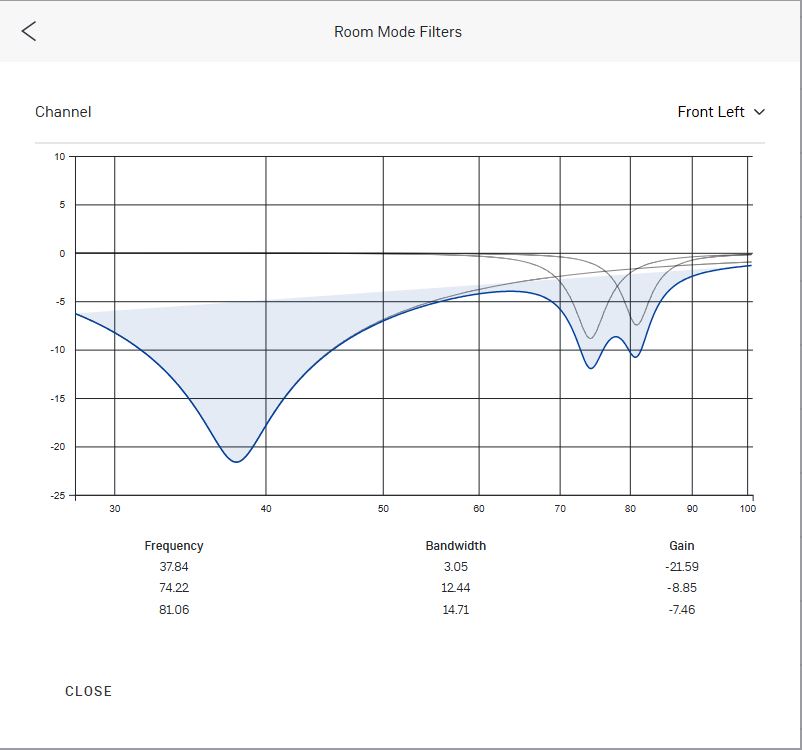Select gain value -21.59

(x=682, y=567)
